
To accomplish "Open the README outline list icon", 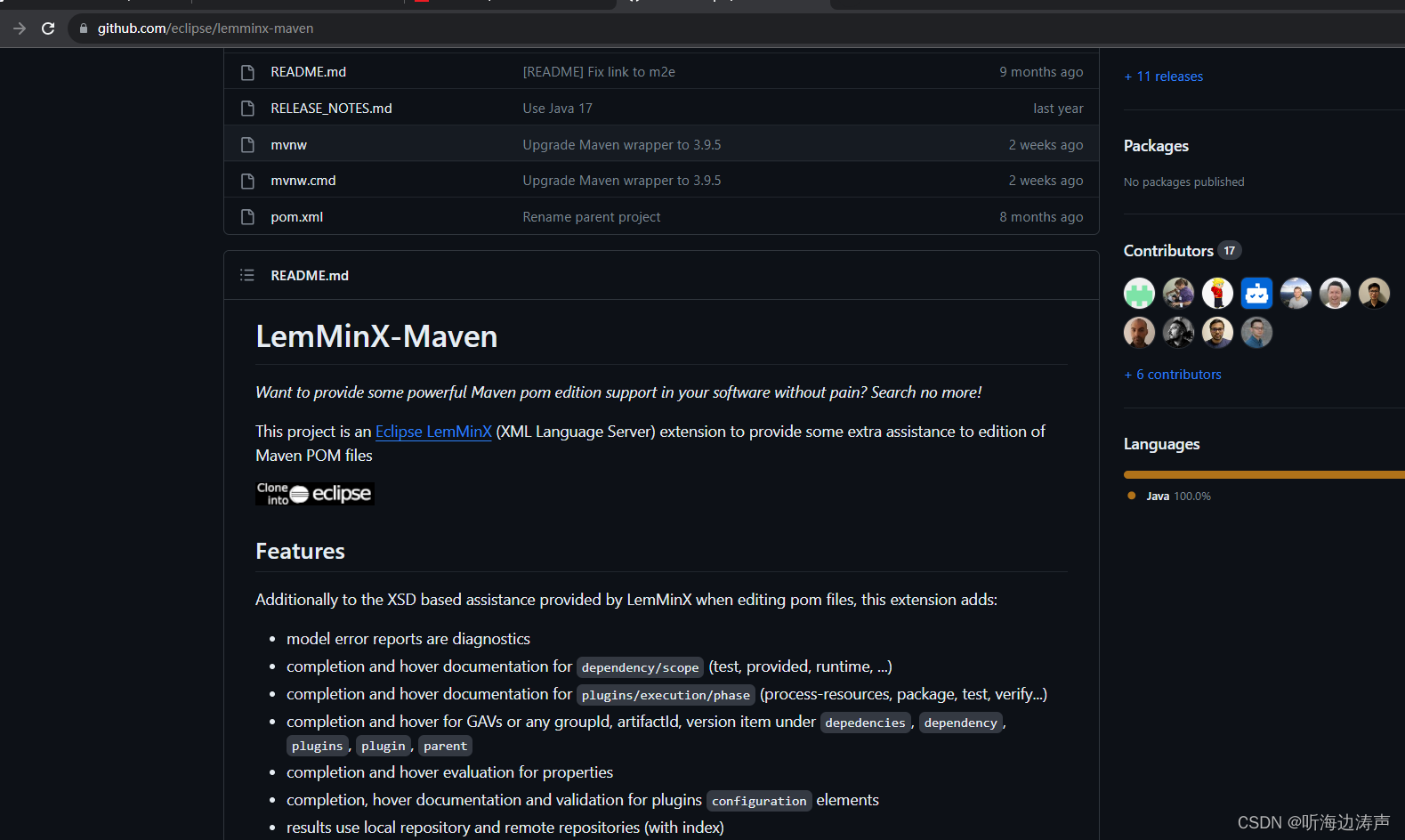I will [x=247, y=276].
